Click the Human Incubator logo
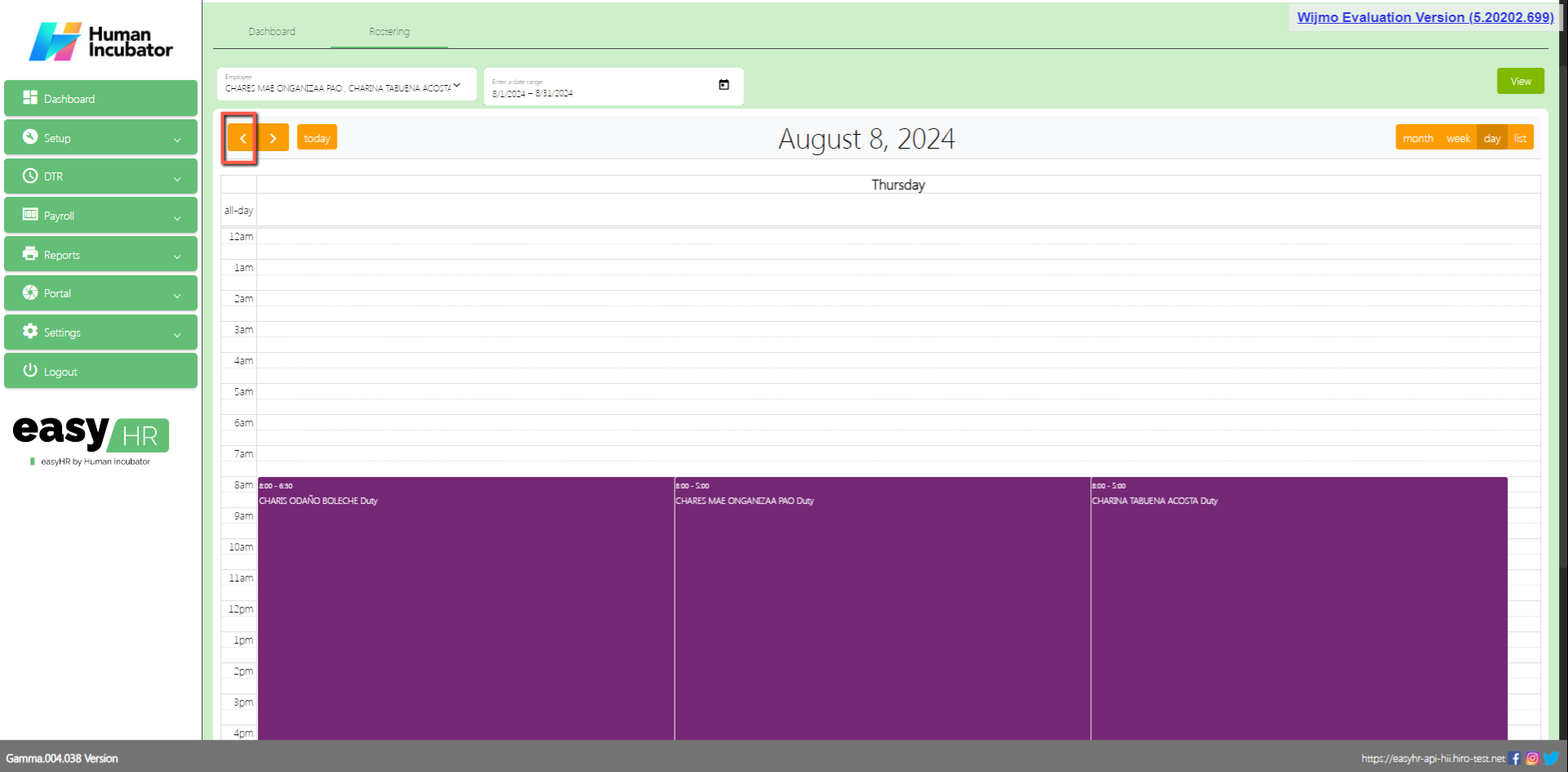The image size is (1568, 772). point(100,42)
